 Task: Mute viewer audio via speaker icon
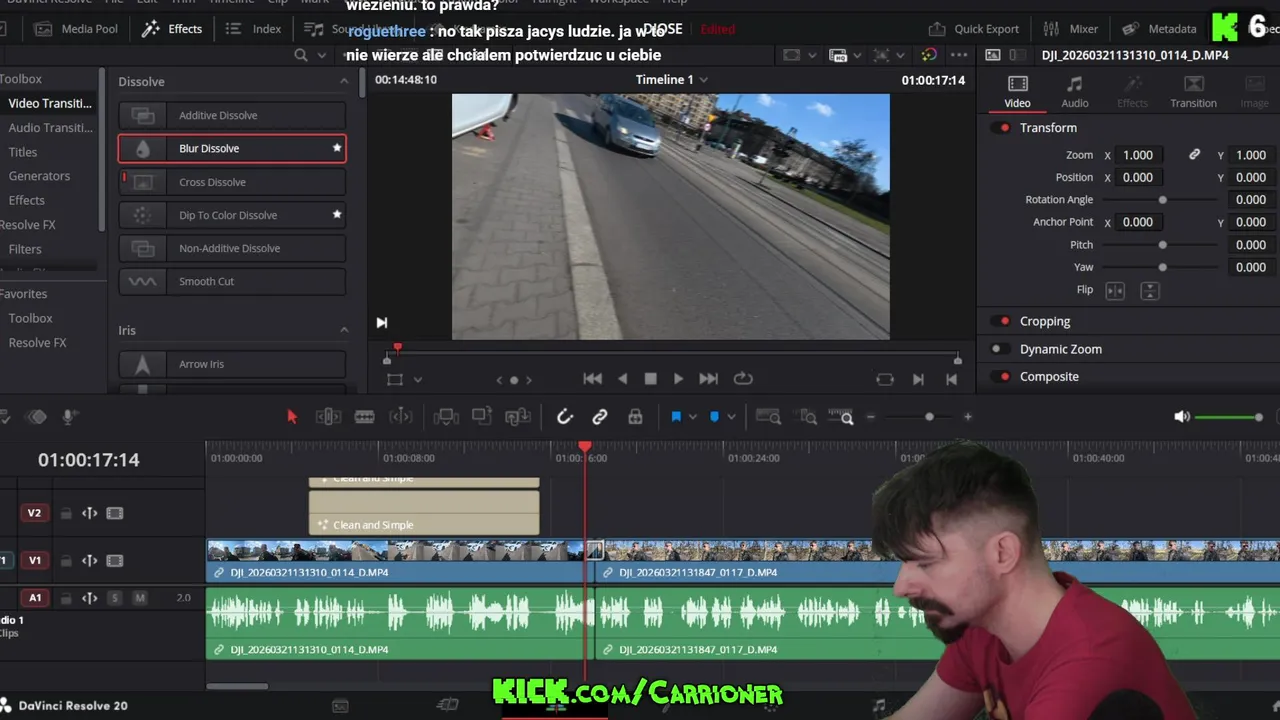1182,417
